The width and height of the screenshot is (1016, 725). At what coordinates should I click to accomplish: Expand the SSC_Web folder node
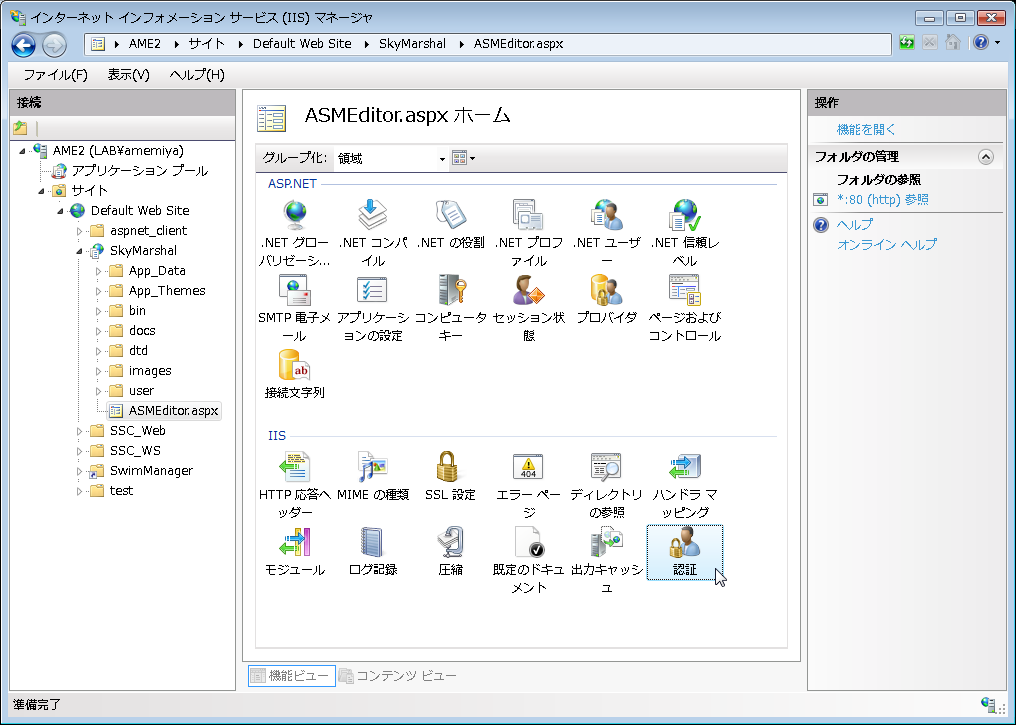(x=79, y=431)
